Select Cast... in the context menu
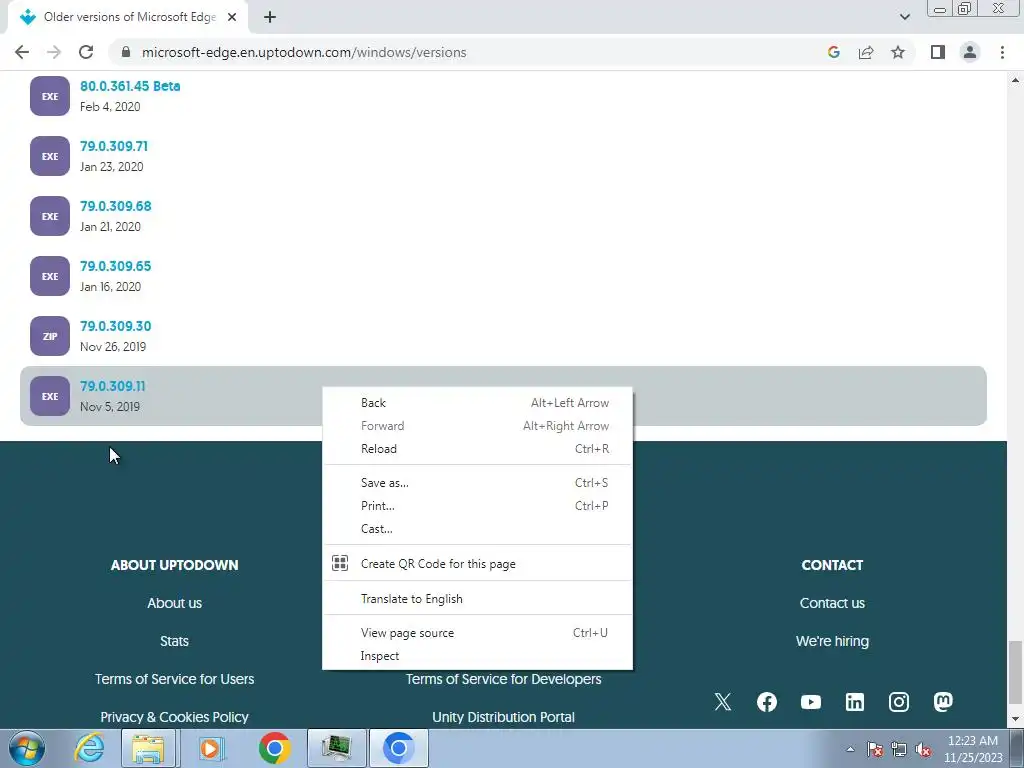The image size is (1024, 768). (477, 529)
